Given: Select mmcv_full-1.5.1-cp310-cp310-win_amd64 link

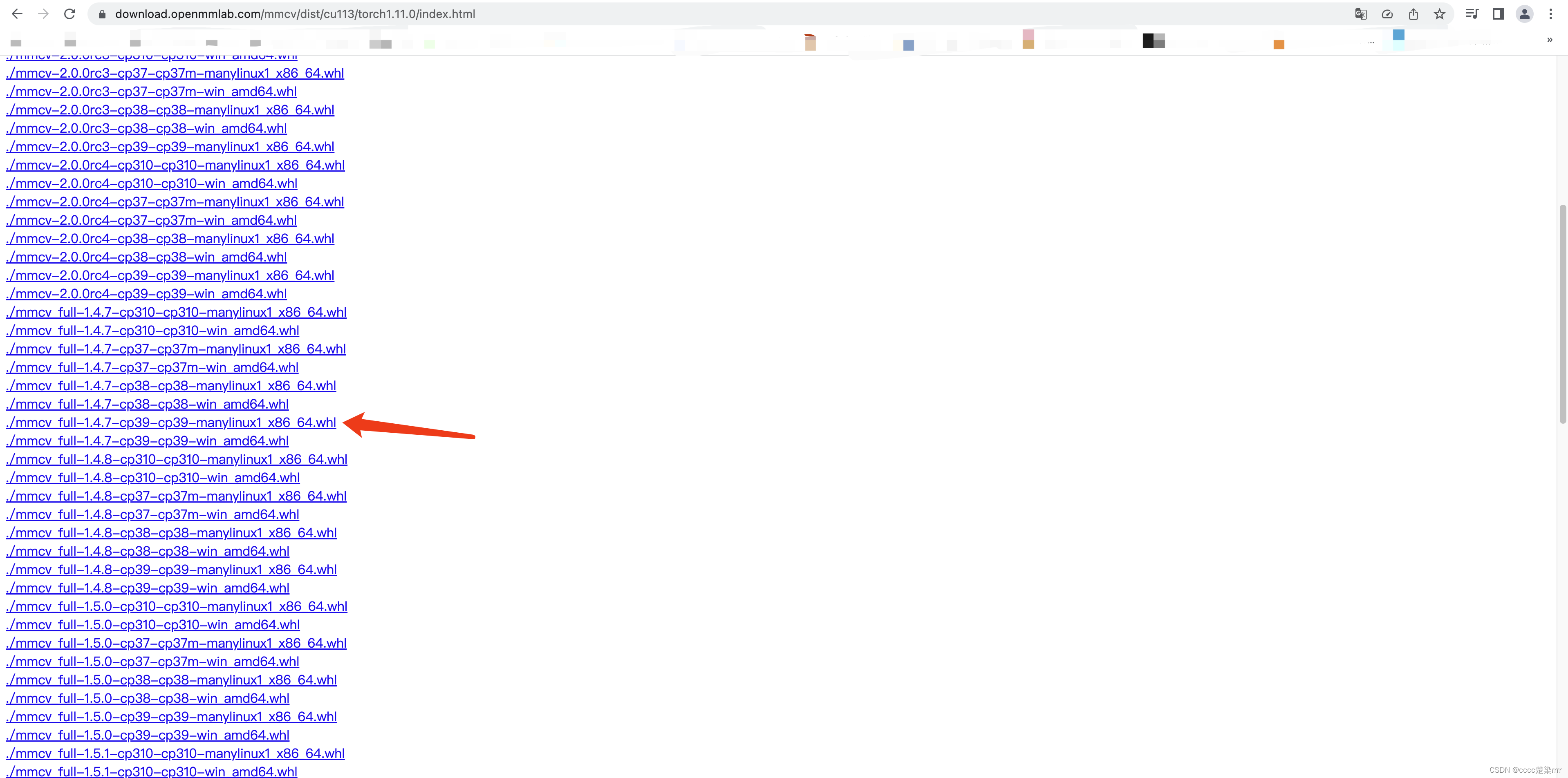Looking at the screenshot, I should (x=151, y=772).
